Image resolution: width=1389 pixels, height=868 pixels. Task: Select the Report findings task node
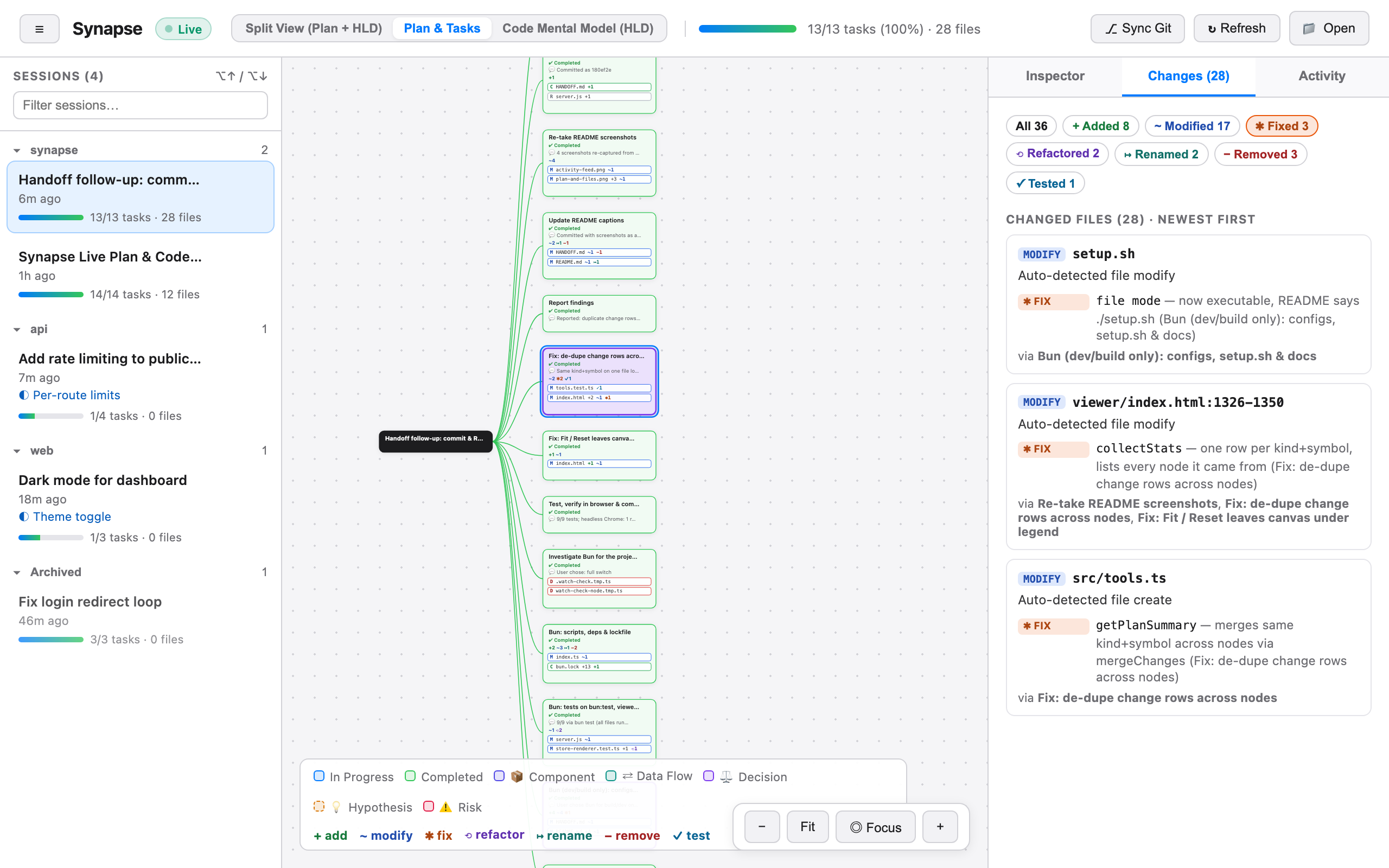[x=598, y=314]
